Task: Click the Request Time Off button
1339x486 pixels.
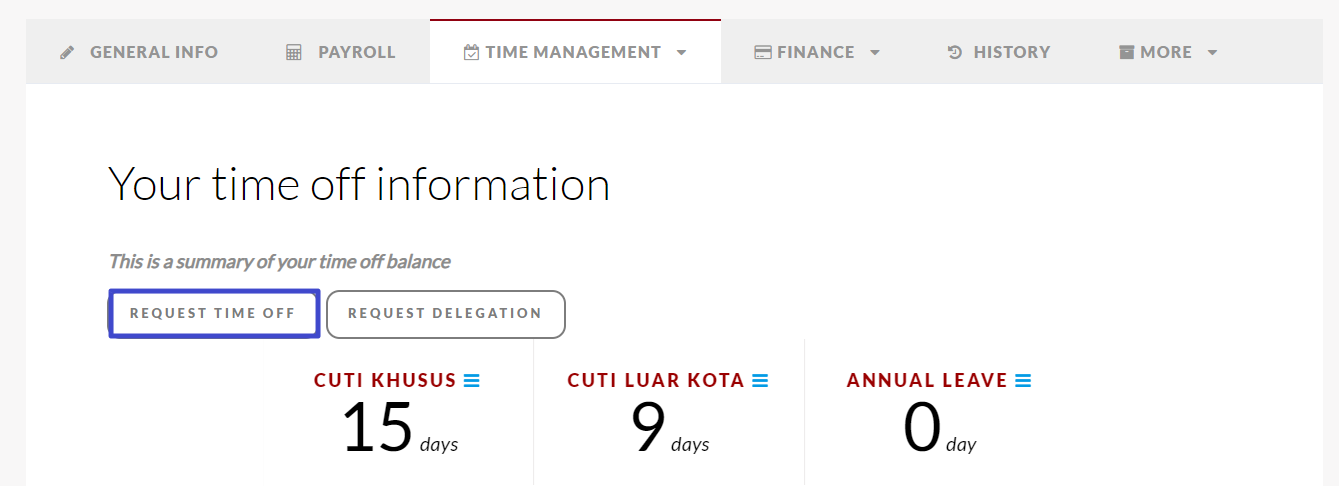Action: tap(213, 313)
